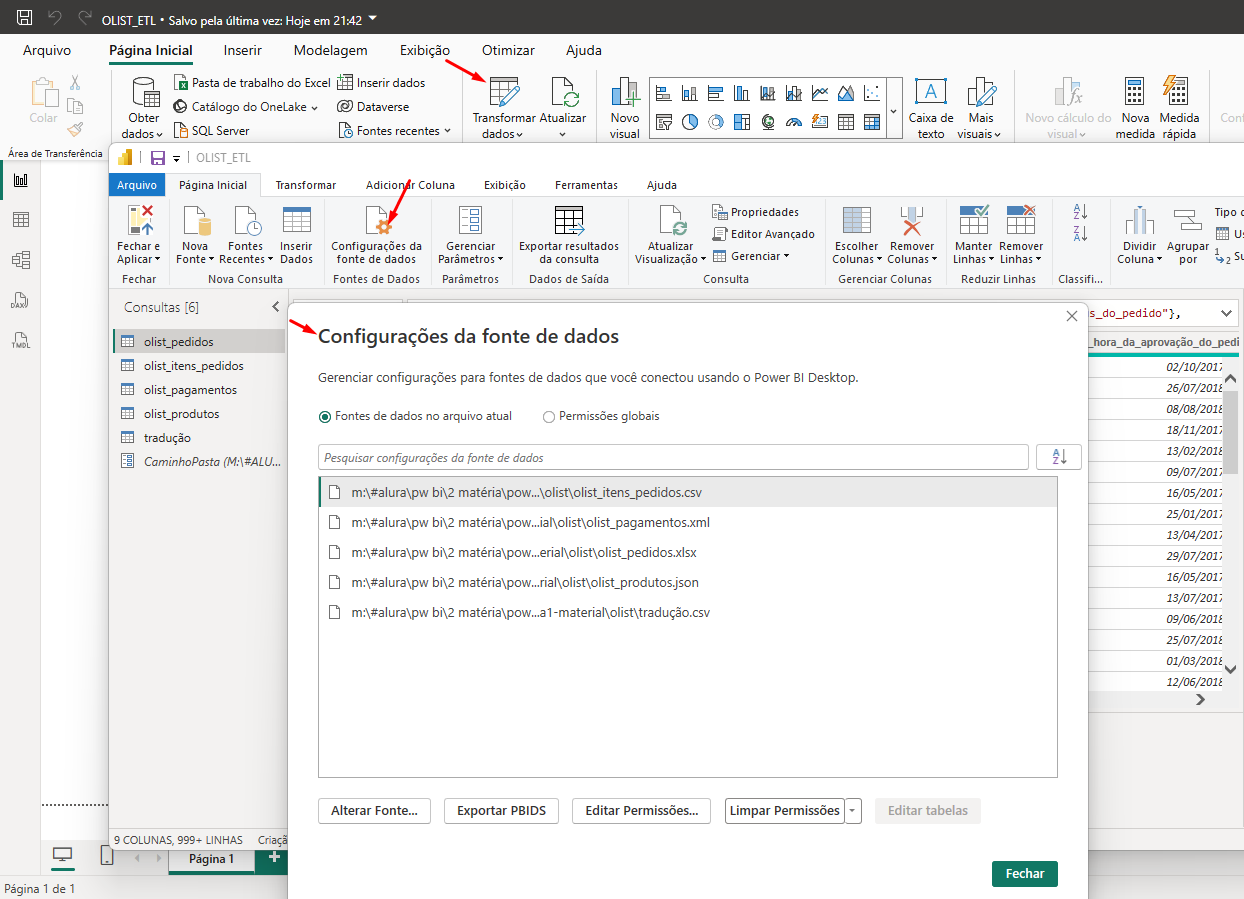Click the Nova medida calculator icon
Screen dimensions: 1244x899
pos(1134,92)
